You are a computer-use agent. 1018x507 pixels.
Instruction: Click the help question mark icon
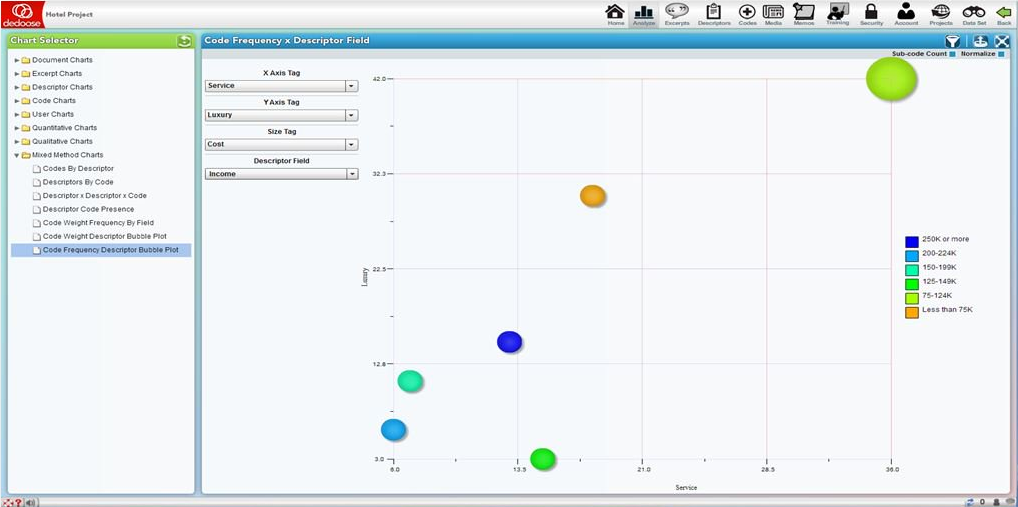tap(18, 502)
